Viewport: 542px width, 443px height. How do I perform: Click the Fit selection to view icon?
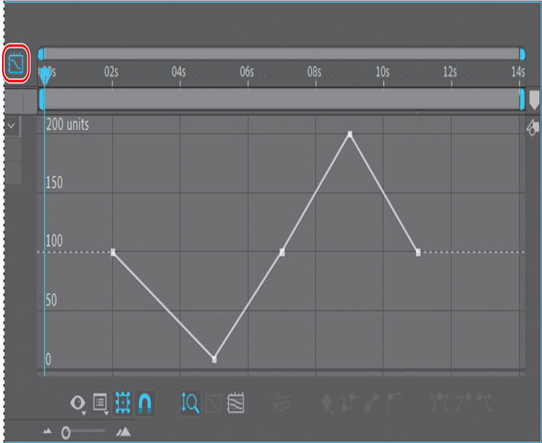[x=213, y=403]
